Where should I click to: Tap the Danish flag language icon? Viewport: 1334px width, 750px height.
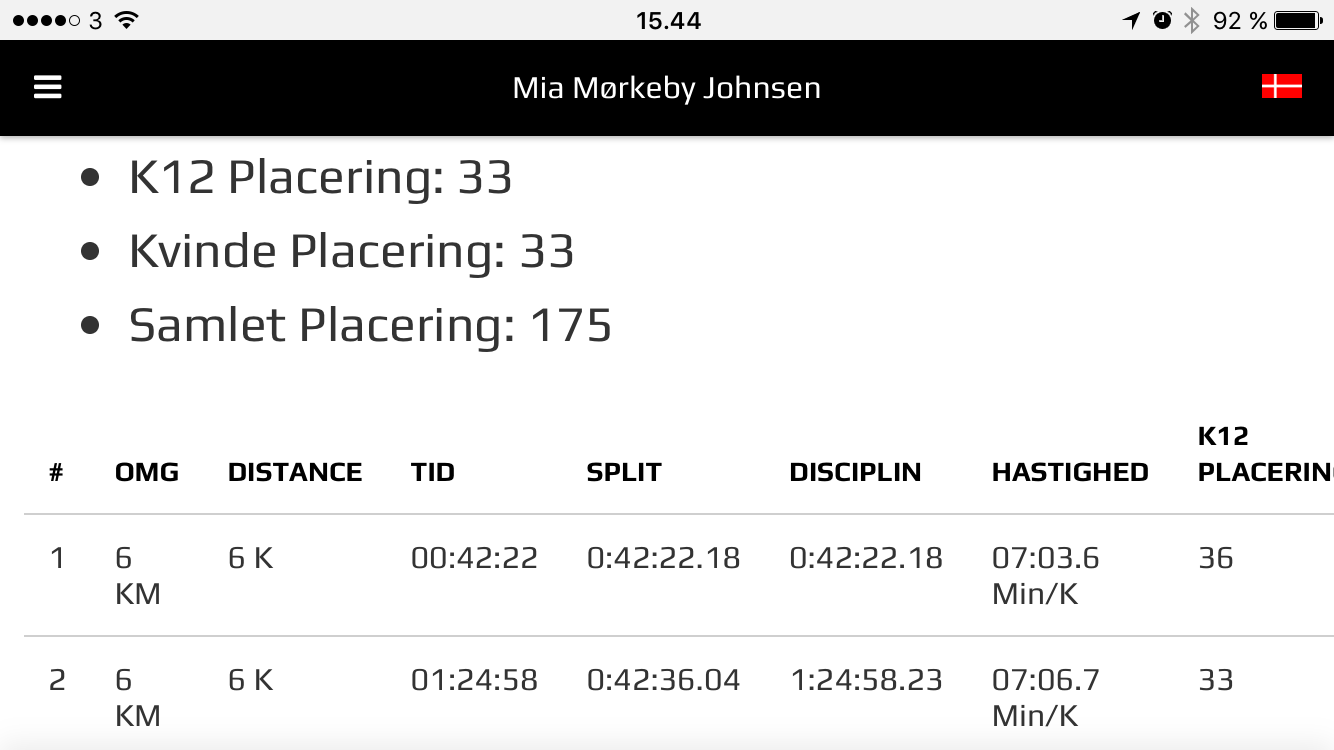coord(1281,87)
